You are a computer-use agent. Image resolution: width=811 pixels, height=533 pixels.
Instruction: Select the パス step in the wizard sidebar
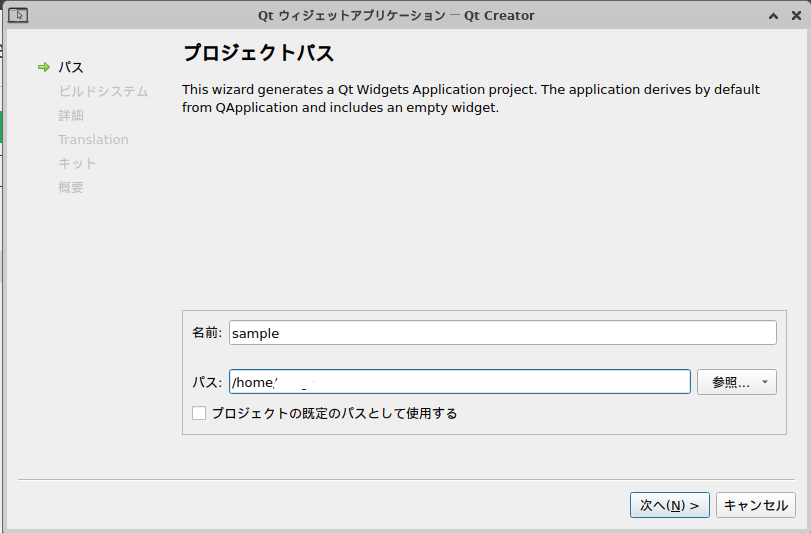point(70,67)
